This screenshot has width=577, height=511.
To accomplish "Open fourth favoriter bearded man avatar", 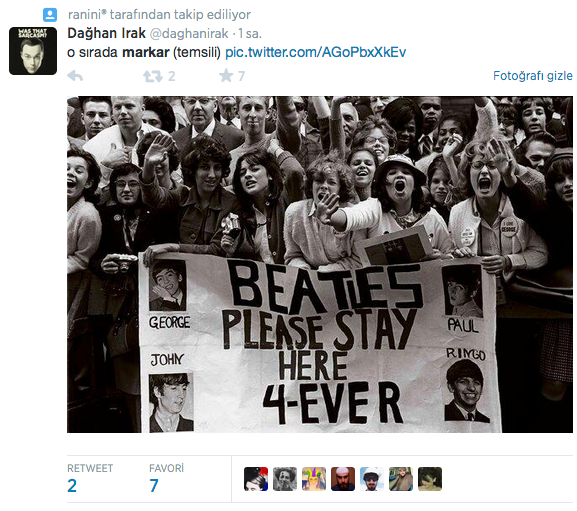I will (x=343, y=479).
